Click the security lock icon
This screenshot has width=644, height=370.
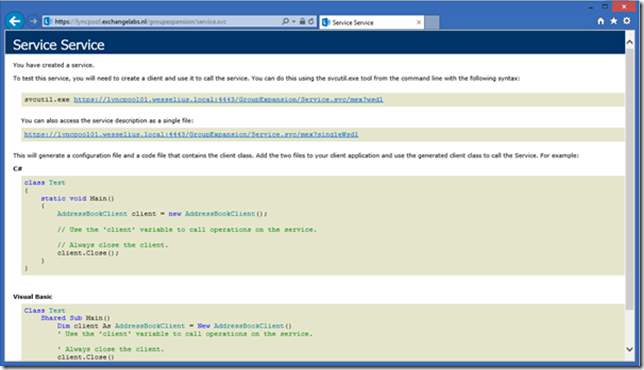tap(302, 21)
